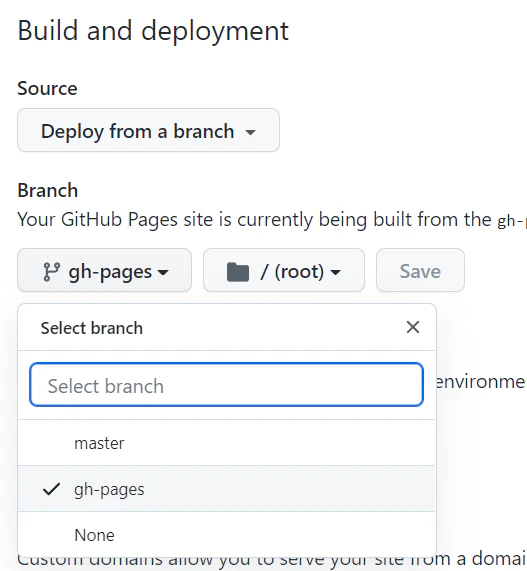Open the / (root) folder dropdown
The width and height of the screenshot is (527, 571).
(x=284, y=270)
